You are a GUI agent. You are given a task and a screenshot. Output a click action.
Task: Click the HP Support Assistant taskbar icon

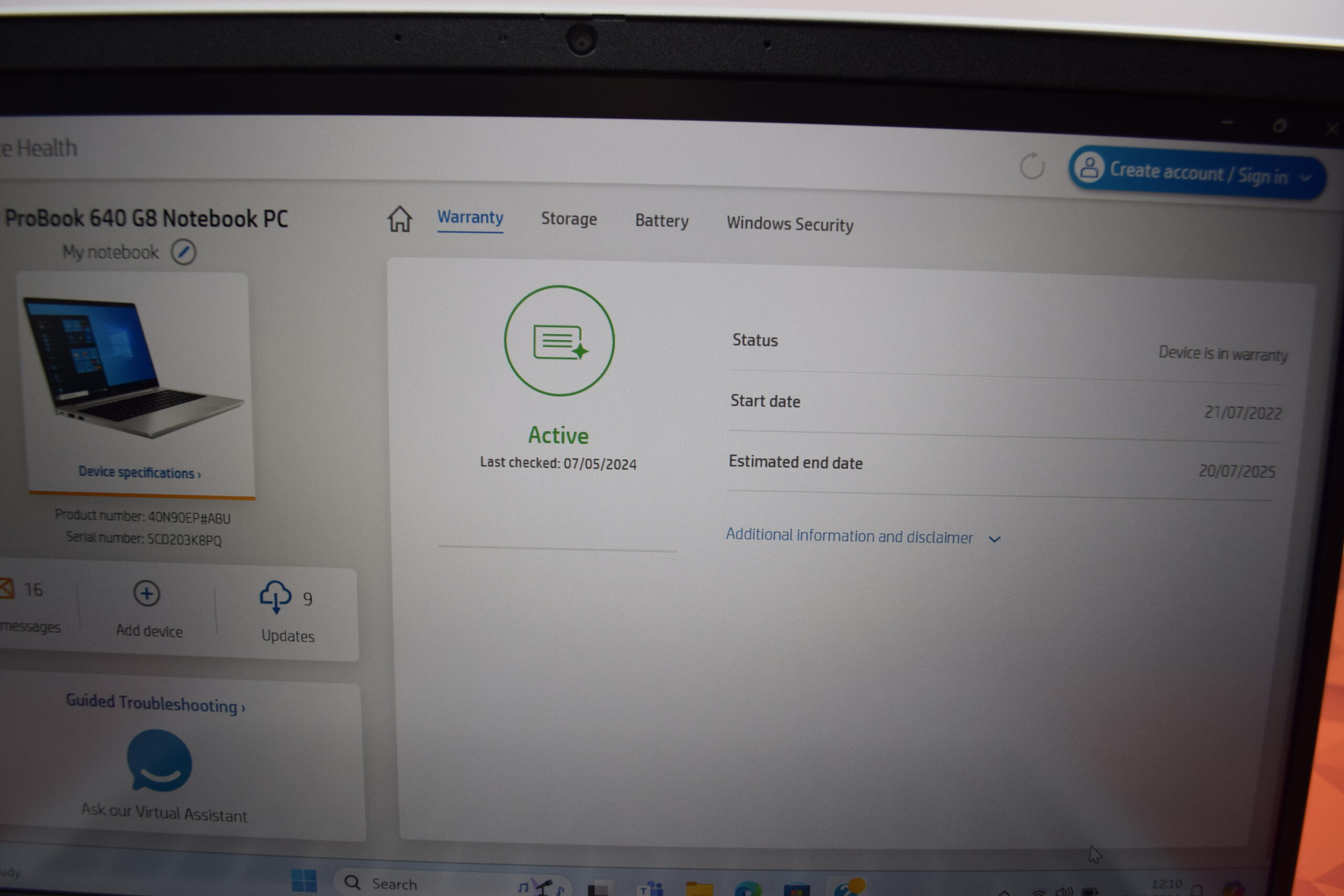(849, 888)
